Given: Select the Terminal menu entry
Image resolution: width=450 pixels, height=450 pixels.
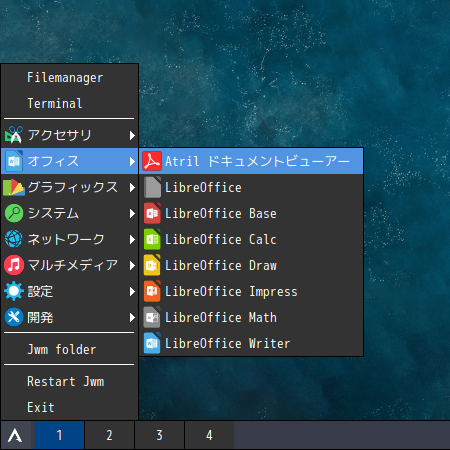Looking at the screenshot, I should [x=70, y=103].
